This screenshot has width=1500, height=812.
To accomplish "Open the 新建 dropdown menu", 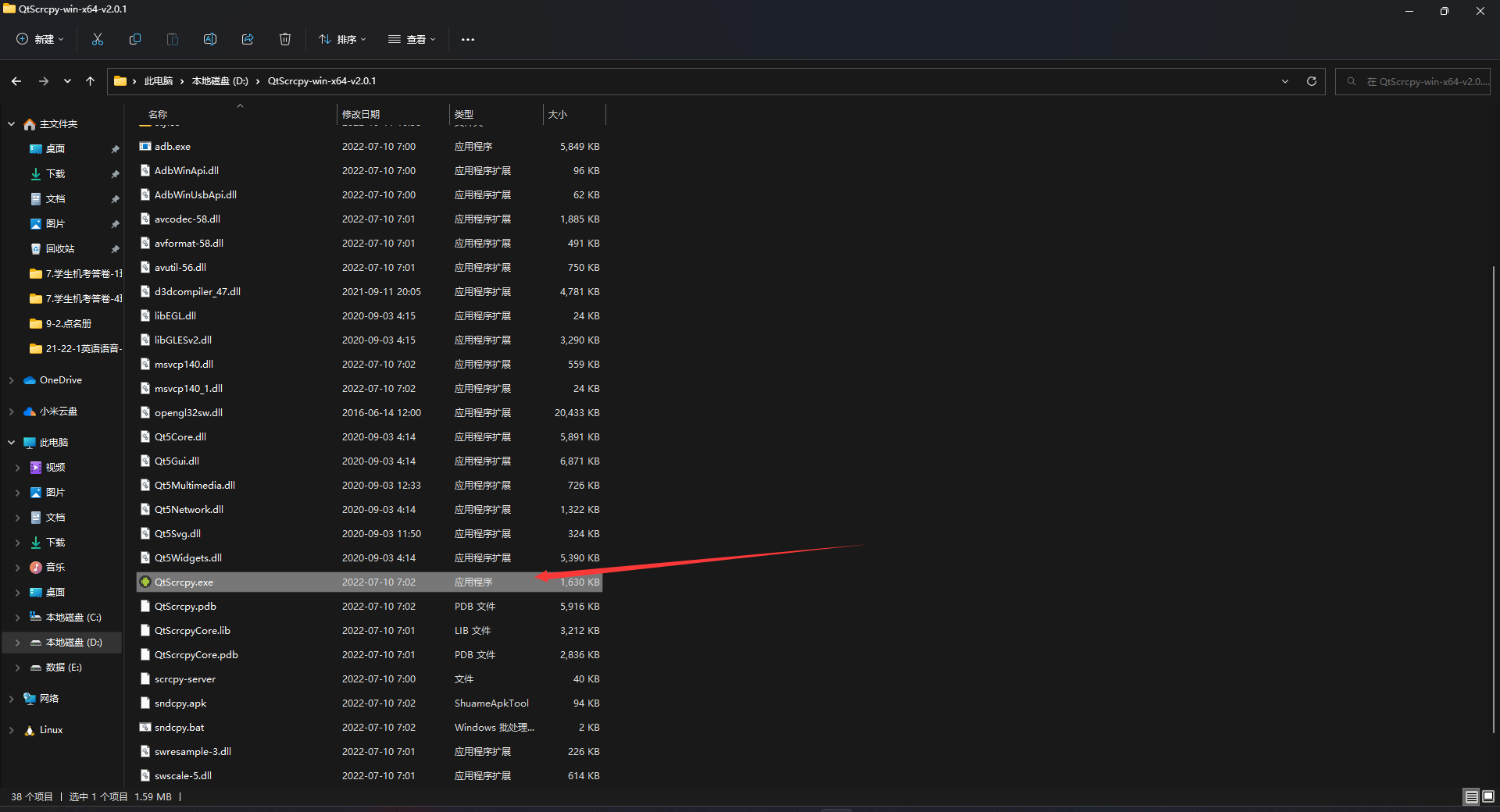I will tap(41, 39).
